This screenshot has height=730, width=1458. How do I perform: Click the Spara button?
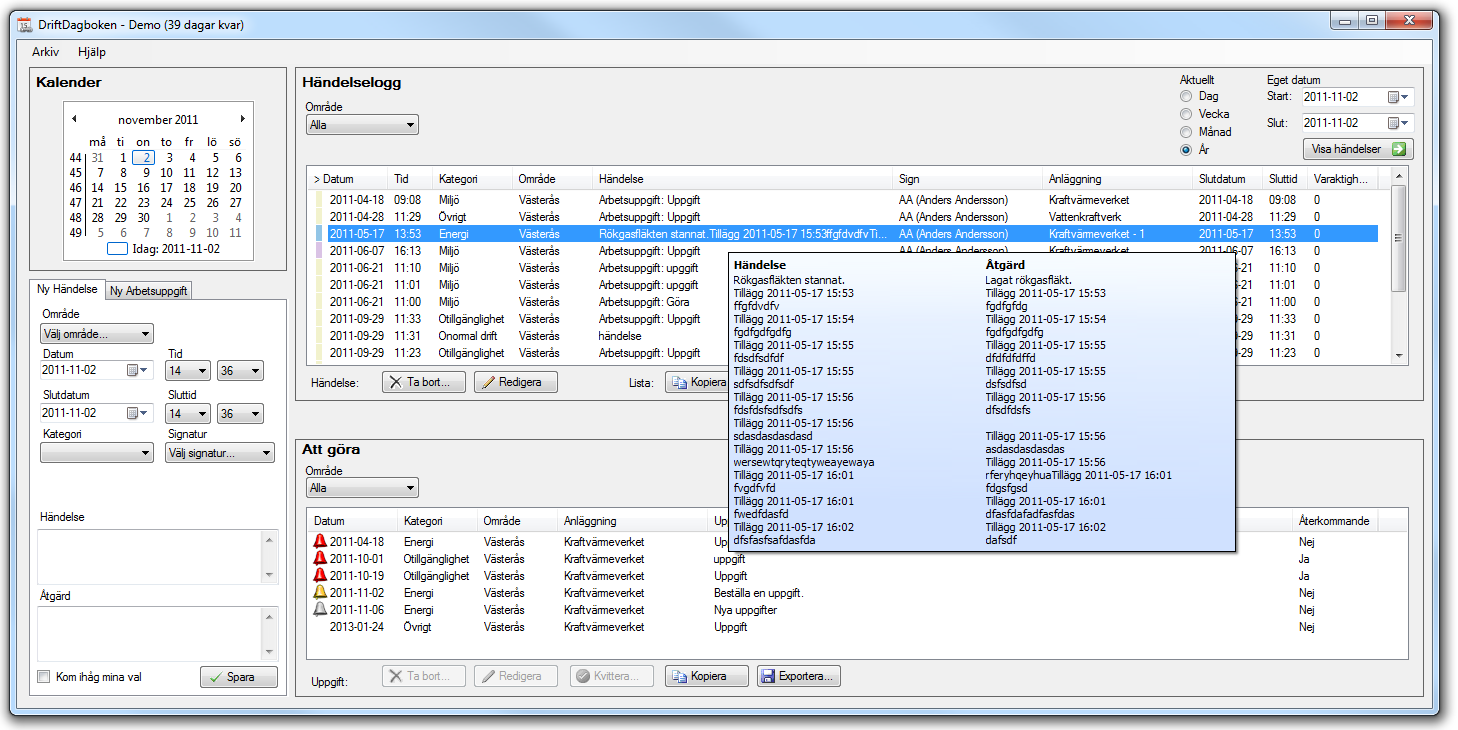(239, 677)
